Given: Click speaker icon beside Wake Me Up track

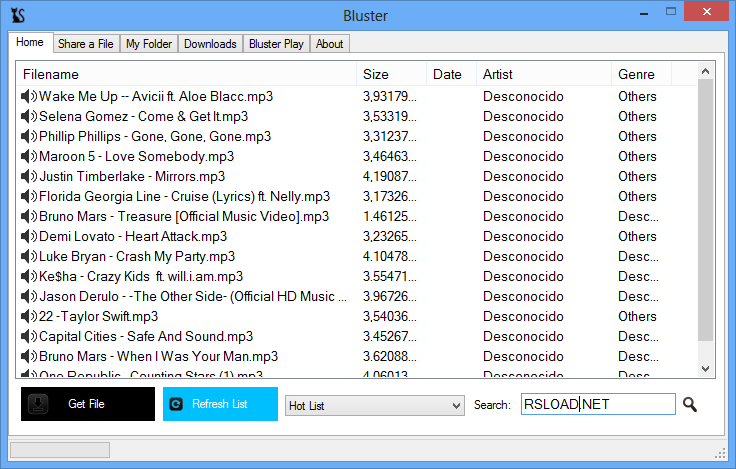Looking at the screenshot, I should point(29,96).
